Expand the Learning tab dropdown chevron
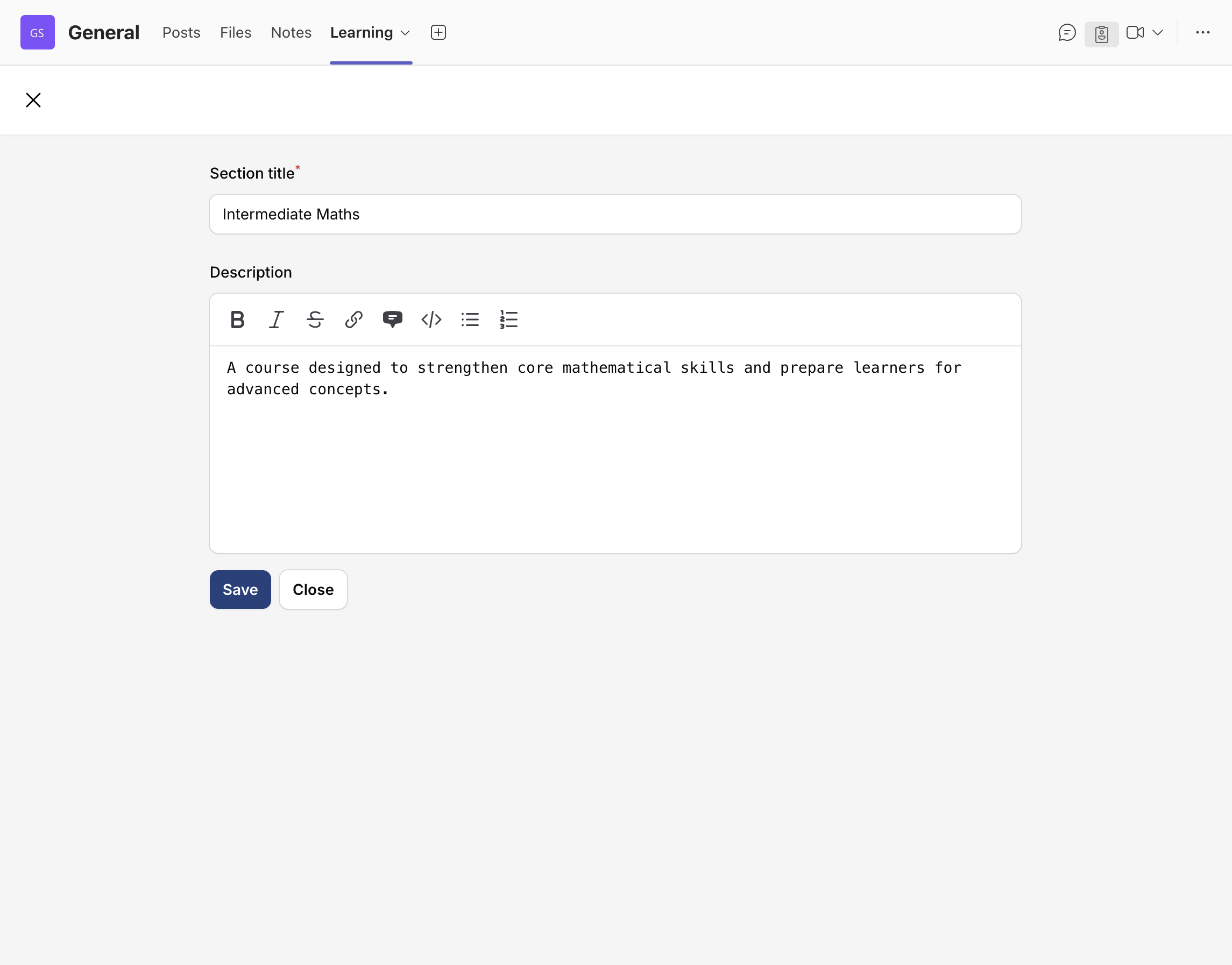This screenshot has height=965, width=1232. pos(405,33)
